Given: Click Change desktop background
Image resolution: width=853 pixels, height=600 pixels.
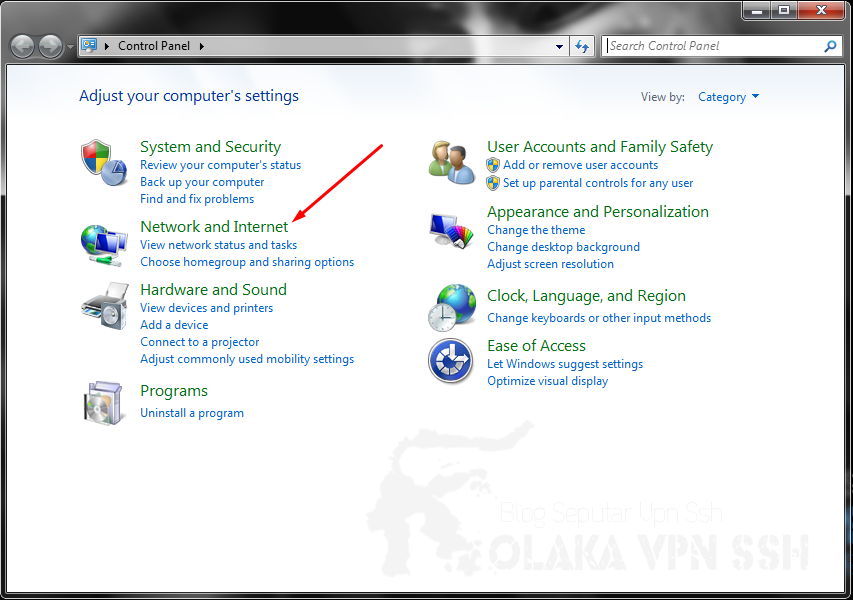Looking at the screenshot, I should 563,246.
